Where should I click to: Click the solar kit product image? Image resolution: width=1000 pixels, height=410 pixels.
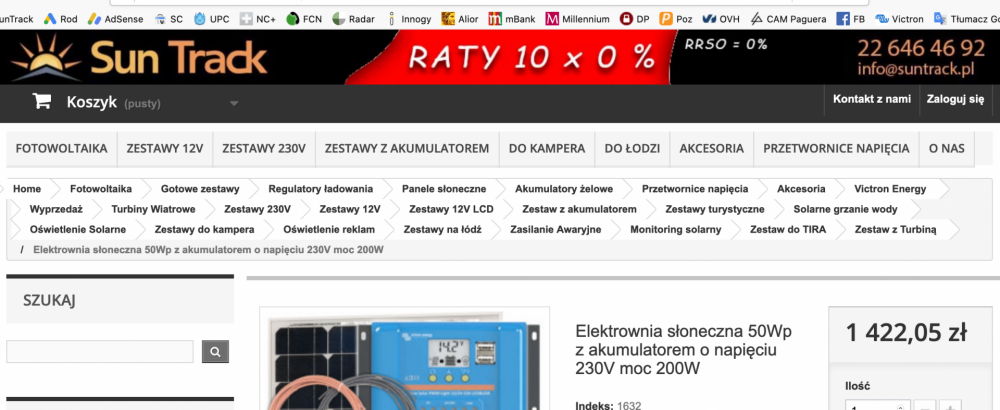tap(404, 359)
